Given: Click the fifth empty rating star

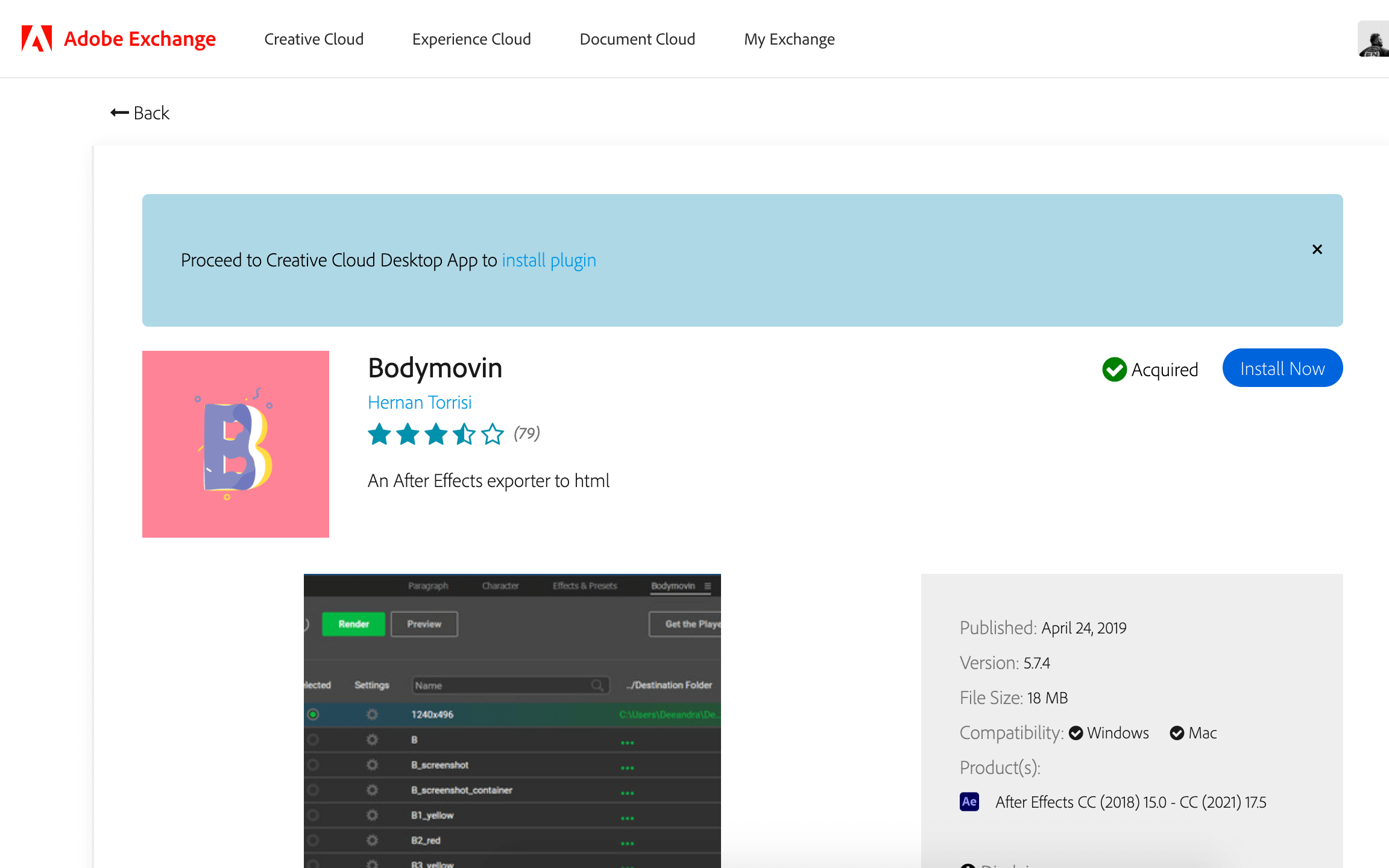Looking at the screenshot, I should 493,434.
